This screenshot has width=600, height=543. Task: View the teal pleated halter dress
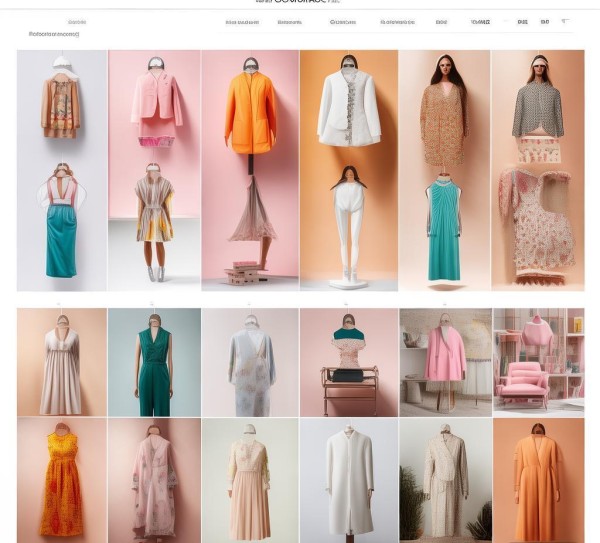pyautogui.click(x=443, y=230)
